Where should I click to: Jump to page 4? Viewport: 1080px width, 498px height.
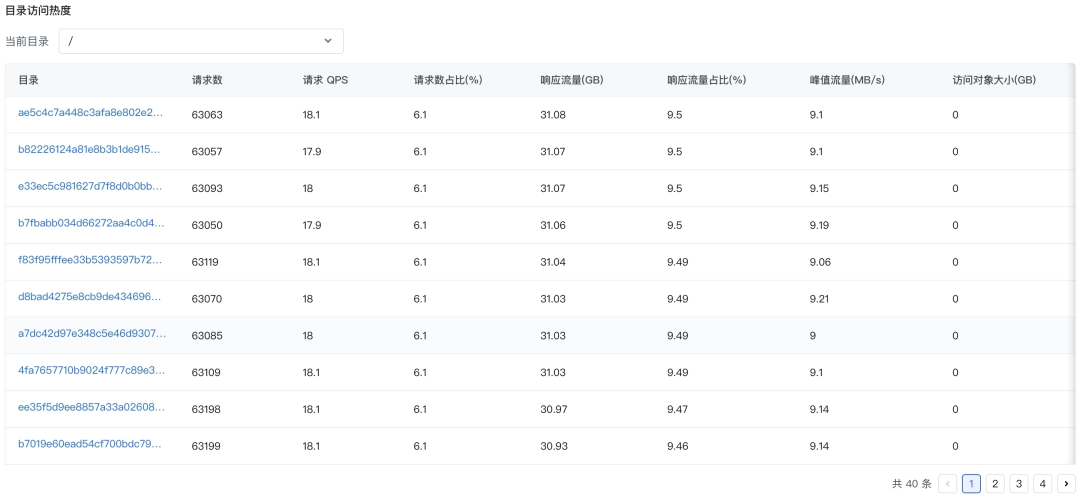pos(1042,484)
